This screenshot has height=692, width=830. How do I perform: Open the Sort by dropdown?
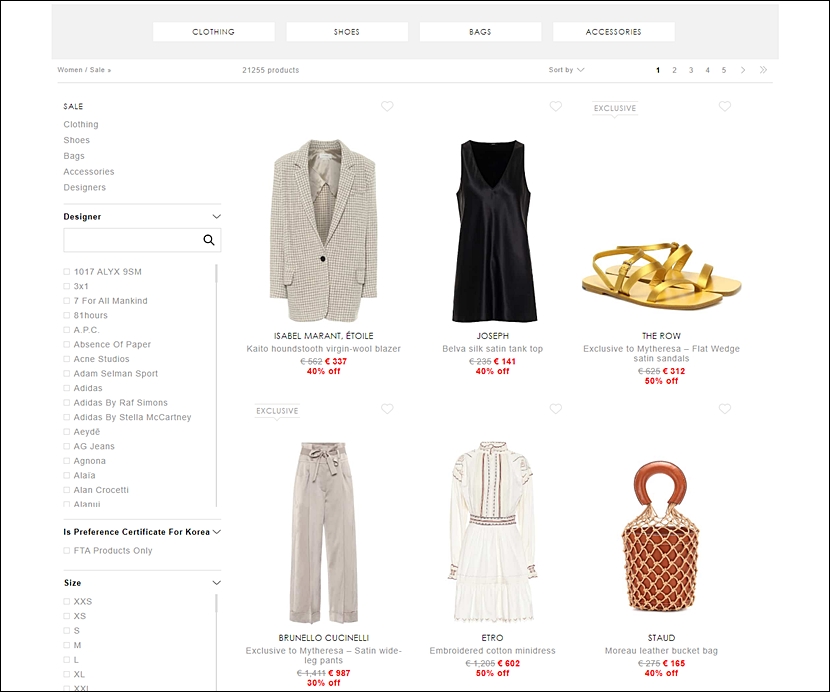click(566, 70)
